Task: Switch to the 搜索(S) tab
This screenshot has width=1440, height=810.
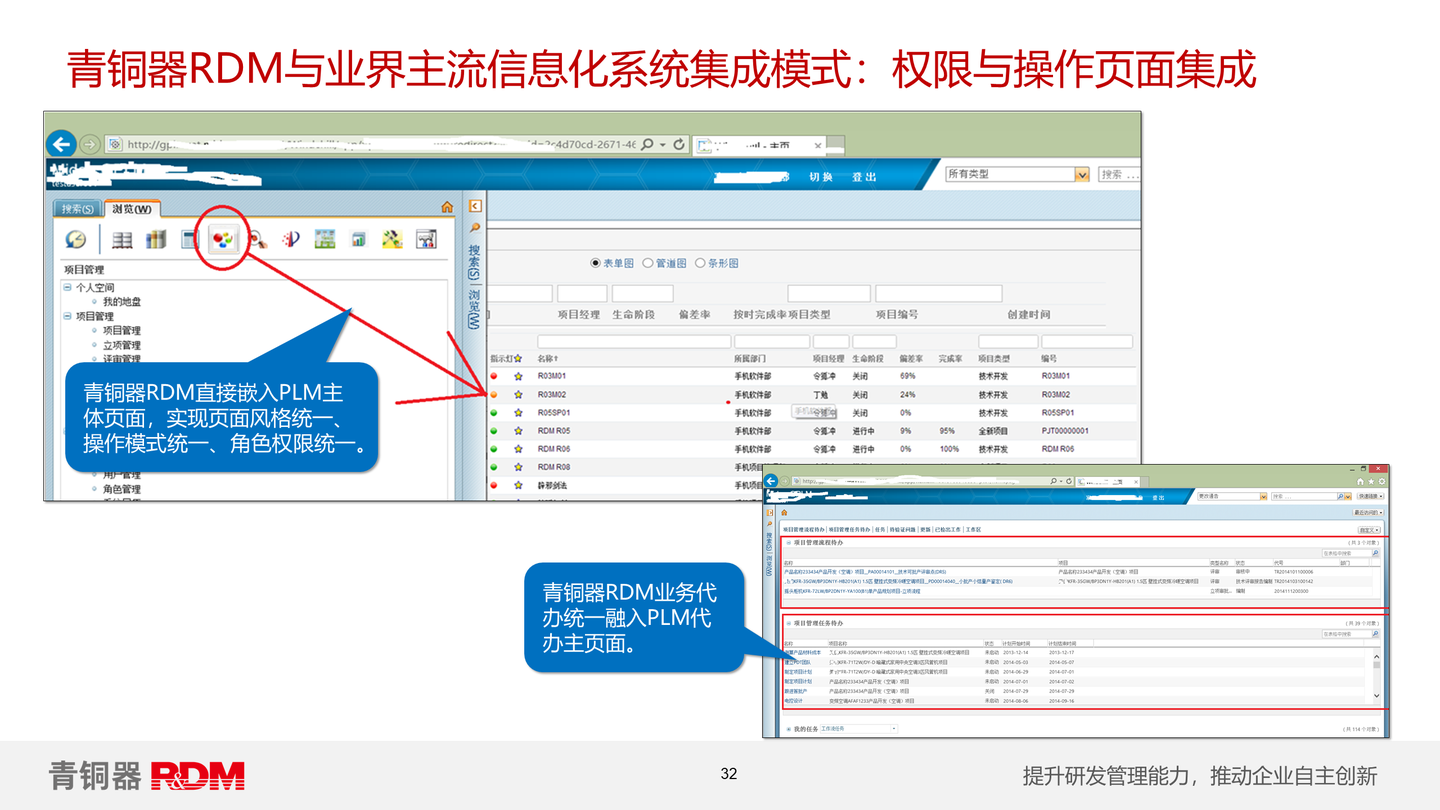Action: coord(76,210)
